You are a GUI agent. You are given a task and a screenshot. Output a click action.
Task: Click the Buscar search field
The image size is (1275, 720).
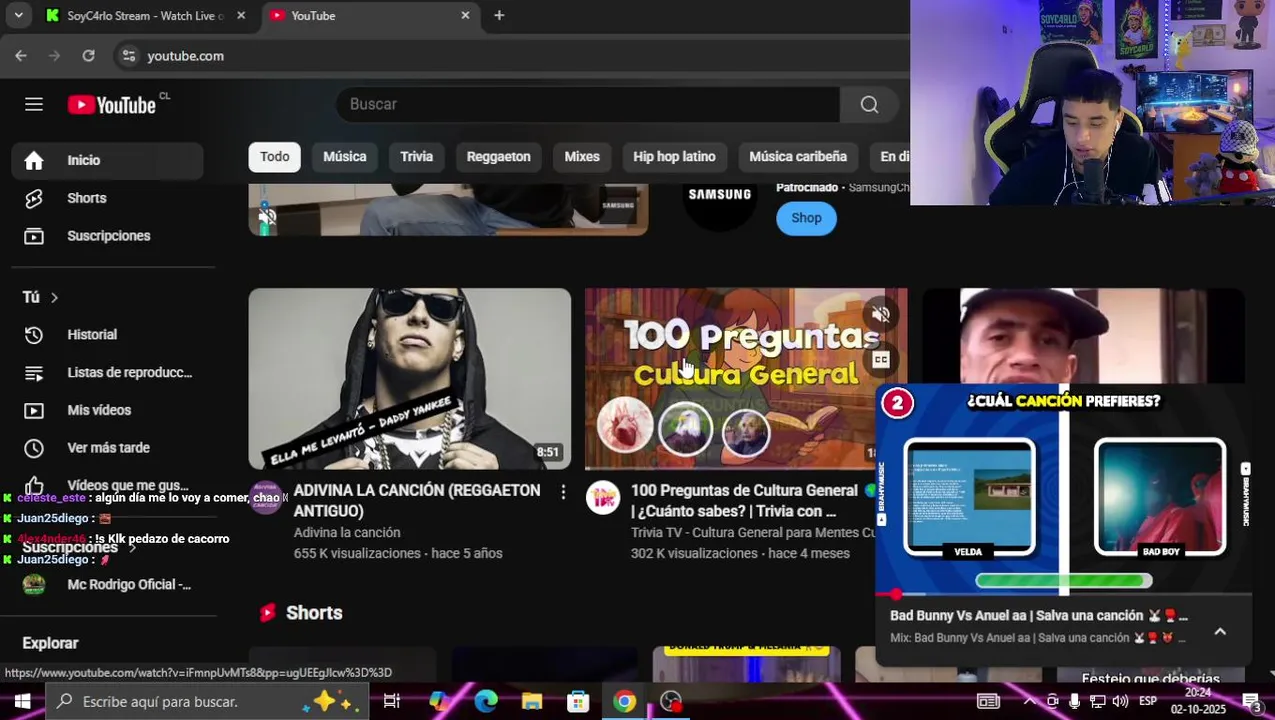point(588,104)
